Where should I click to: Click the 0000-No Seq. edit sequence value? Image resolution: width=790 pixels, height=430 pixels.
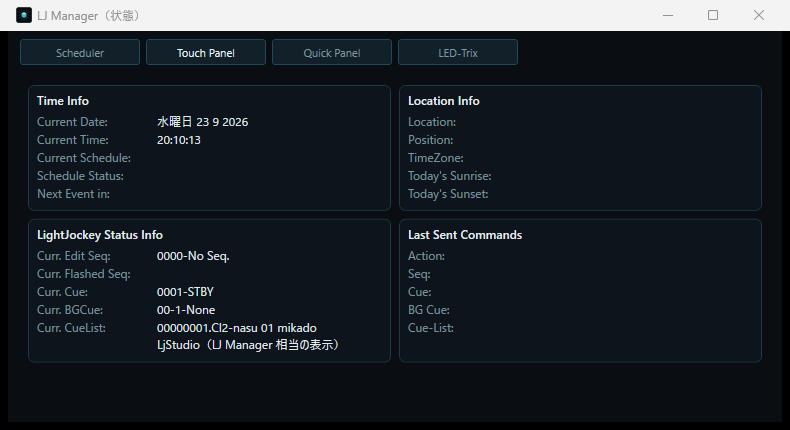coord(193,256)
